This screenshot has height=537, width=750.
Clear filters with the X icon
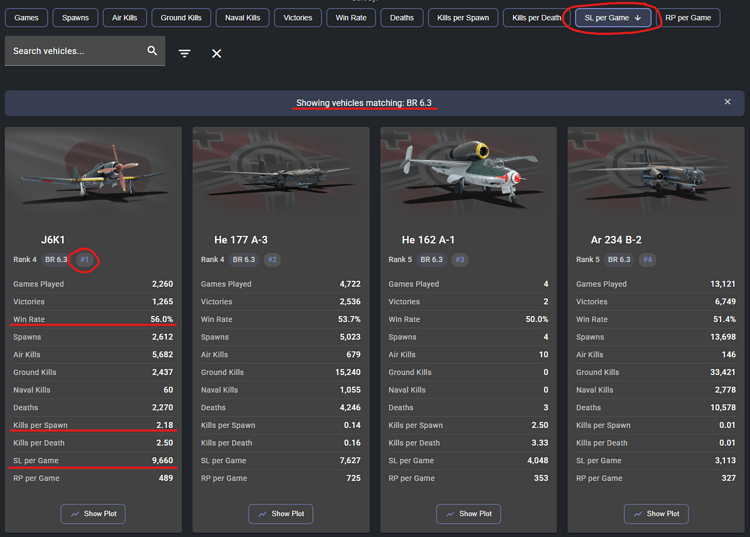216,53
